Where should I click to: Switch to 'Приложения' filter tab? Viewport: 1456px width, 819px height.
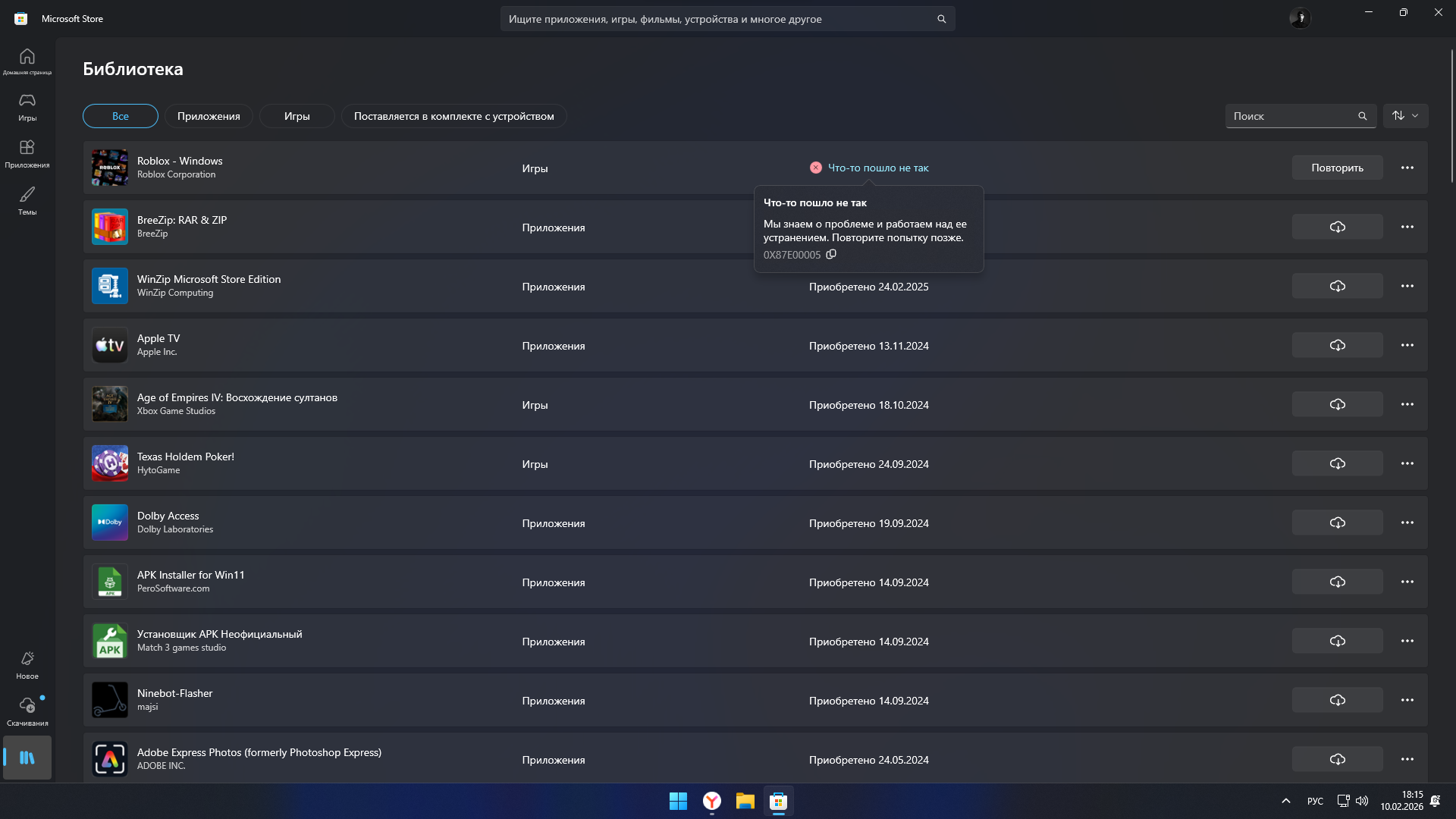209,116
